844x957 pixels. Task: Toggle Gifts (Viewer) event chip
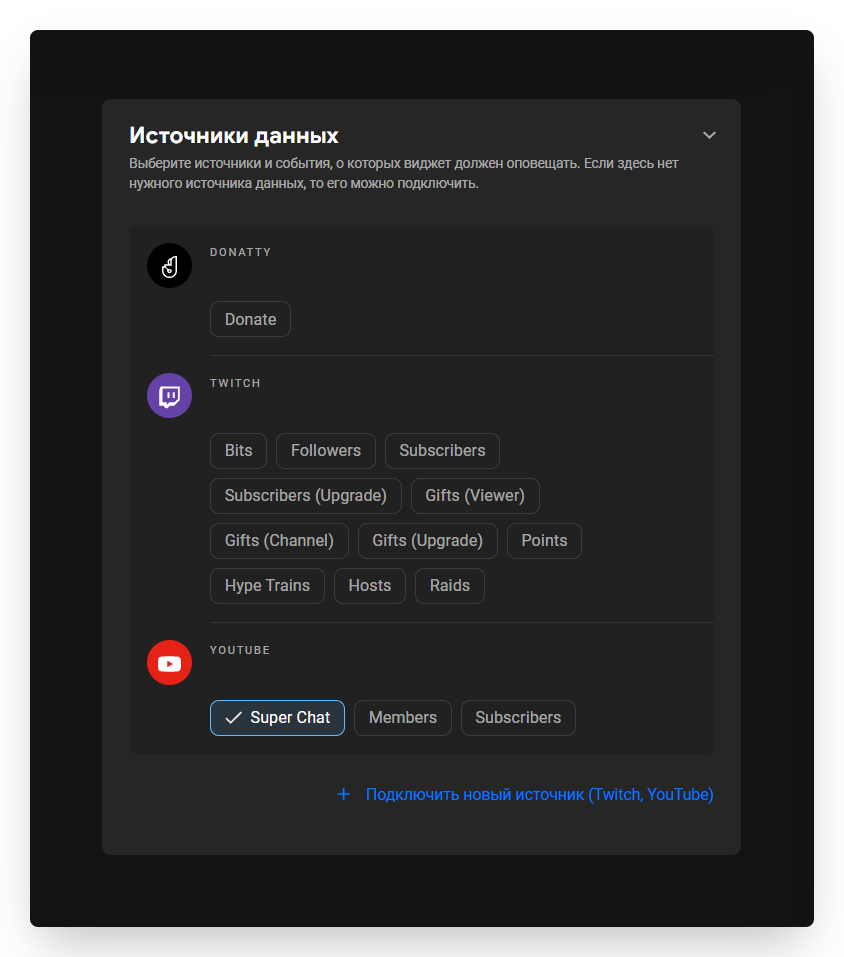(475, 496)
